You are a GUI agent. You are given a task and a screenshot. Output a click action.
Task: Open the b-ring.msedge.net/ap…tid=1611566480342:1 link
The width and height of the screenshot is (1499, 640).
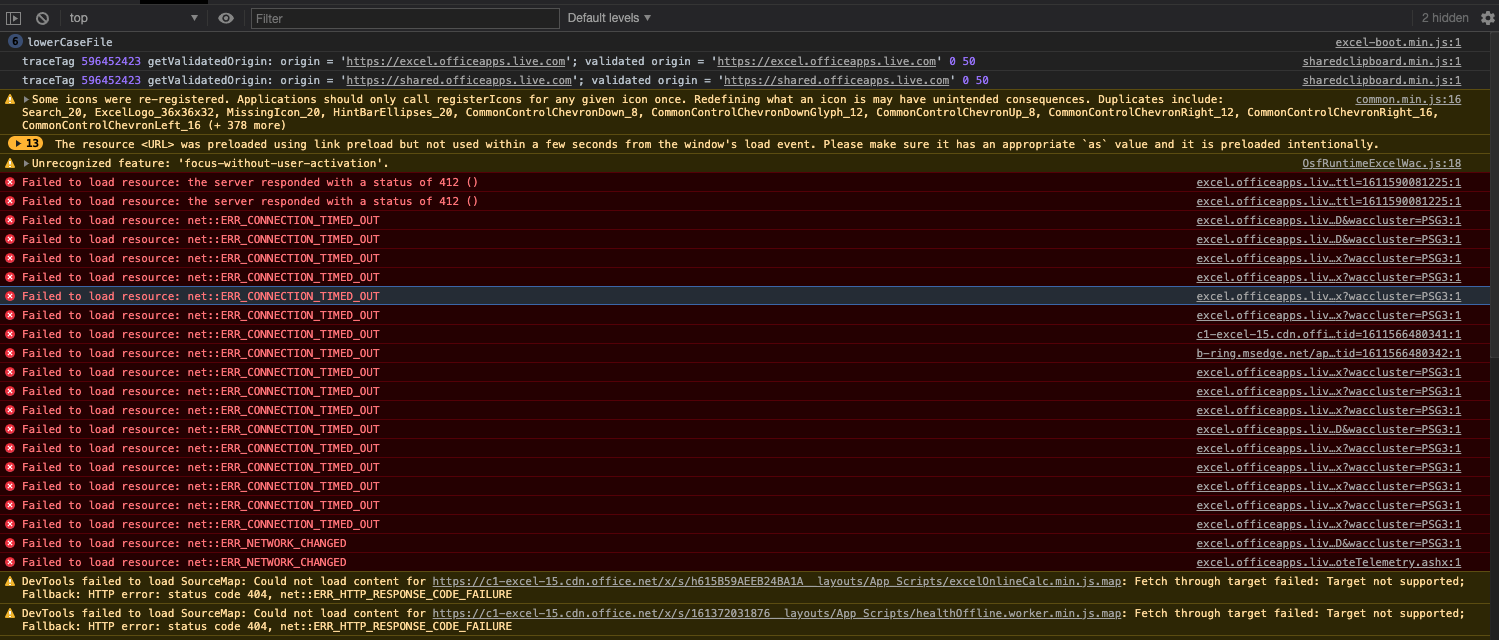[1329, 353]
